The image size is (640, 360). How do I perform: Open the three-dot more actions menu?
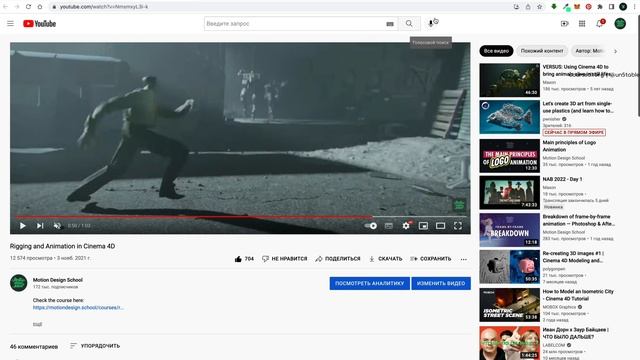click(464, 259)
